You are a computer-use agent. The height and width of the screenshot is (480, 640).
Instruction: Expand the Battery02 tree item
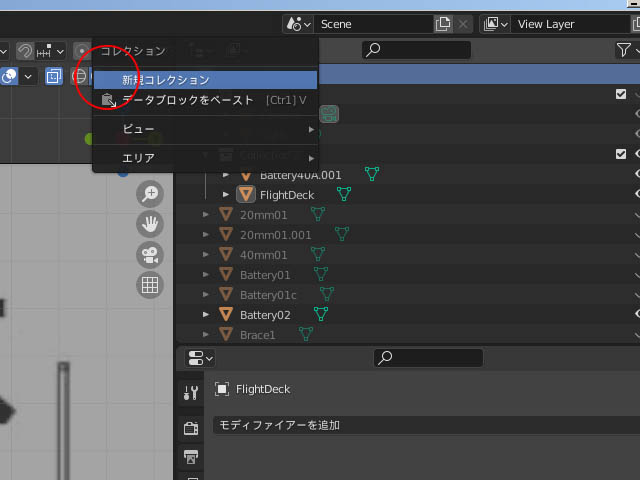(206, 315)
